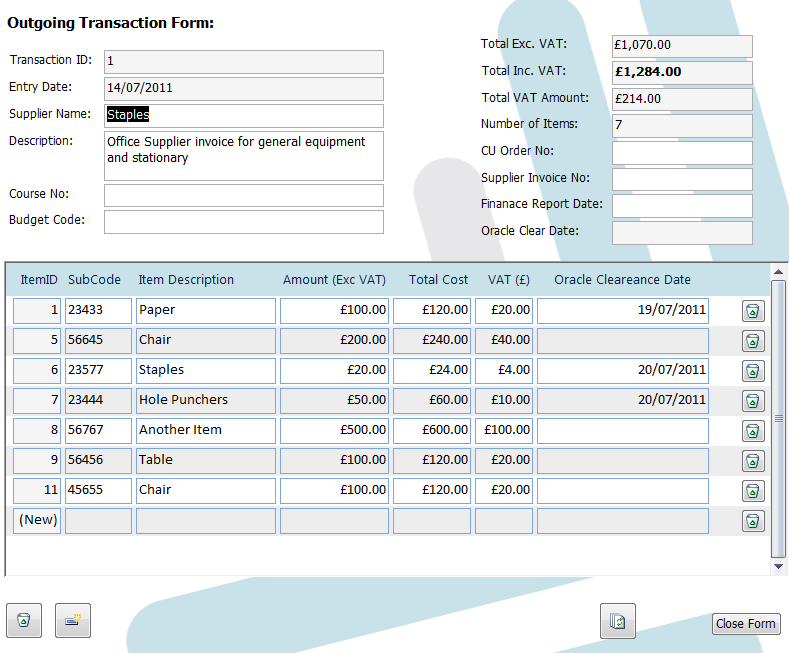Click the Total VAT Amount field
Image resolution: width=789 pixels, height=653 pixels.
pos(682,99)
